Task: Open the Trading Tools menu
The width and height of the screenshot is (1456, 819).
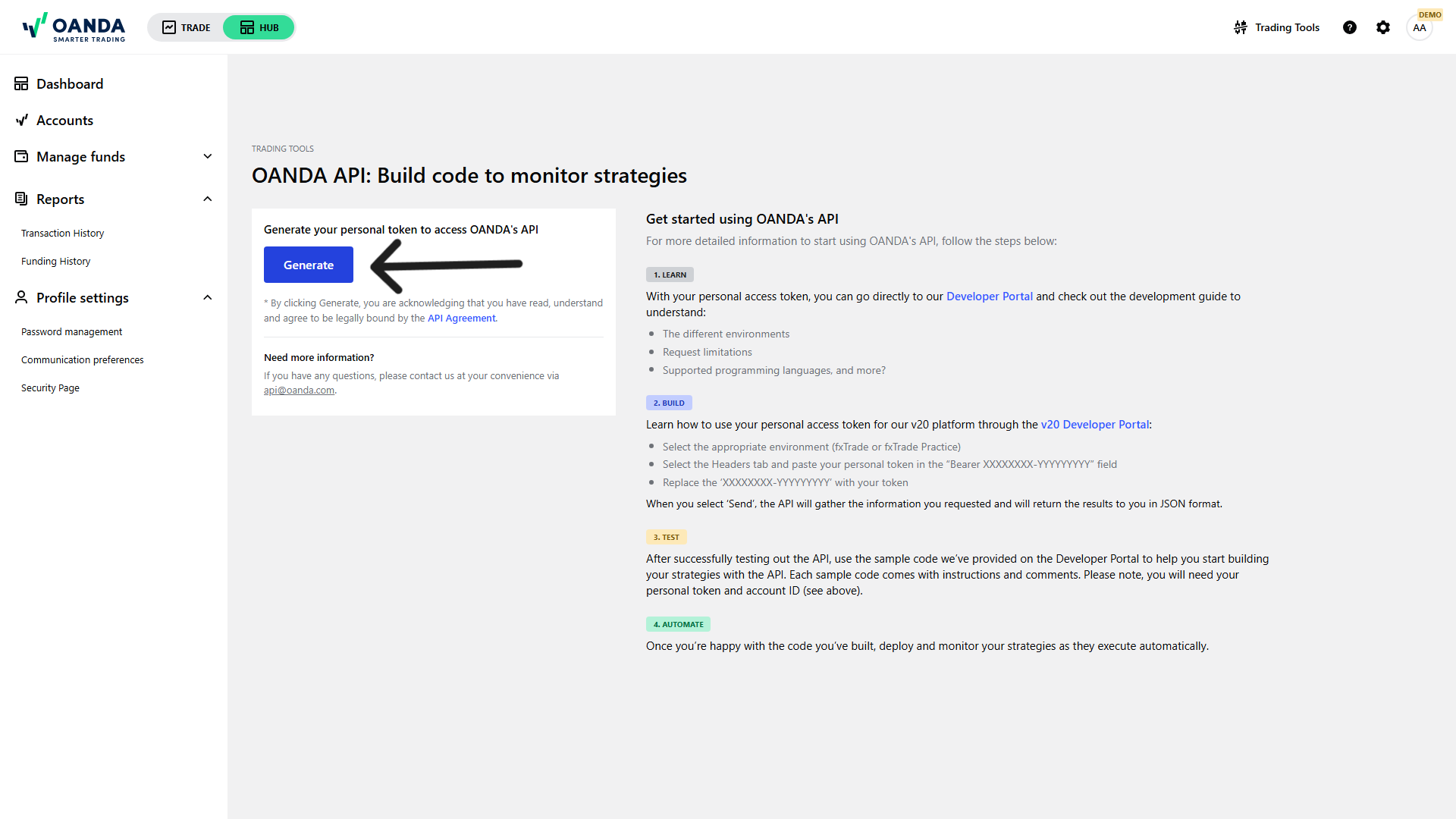Action: (1277, 27)
